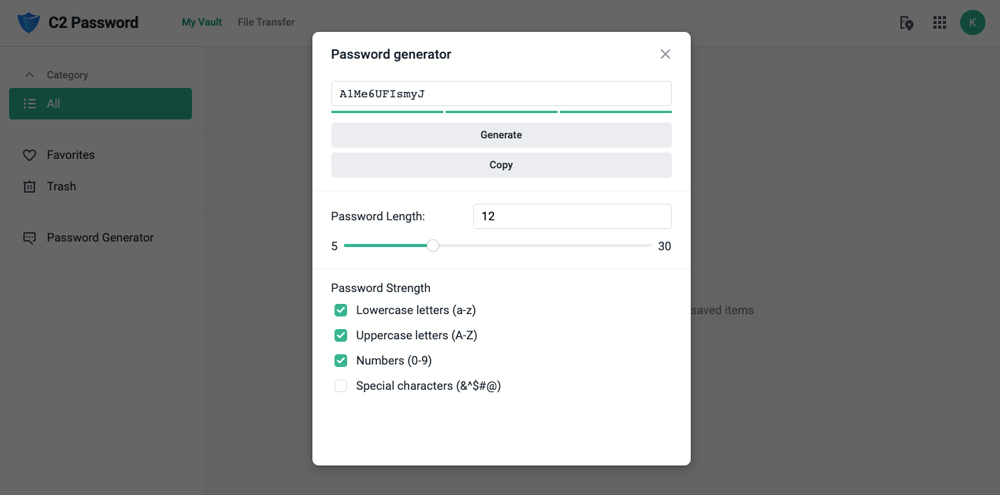The image size is (1000, 495).
Task: Click the Generate button
Action: pyautogui.click(x=501, y=135)
